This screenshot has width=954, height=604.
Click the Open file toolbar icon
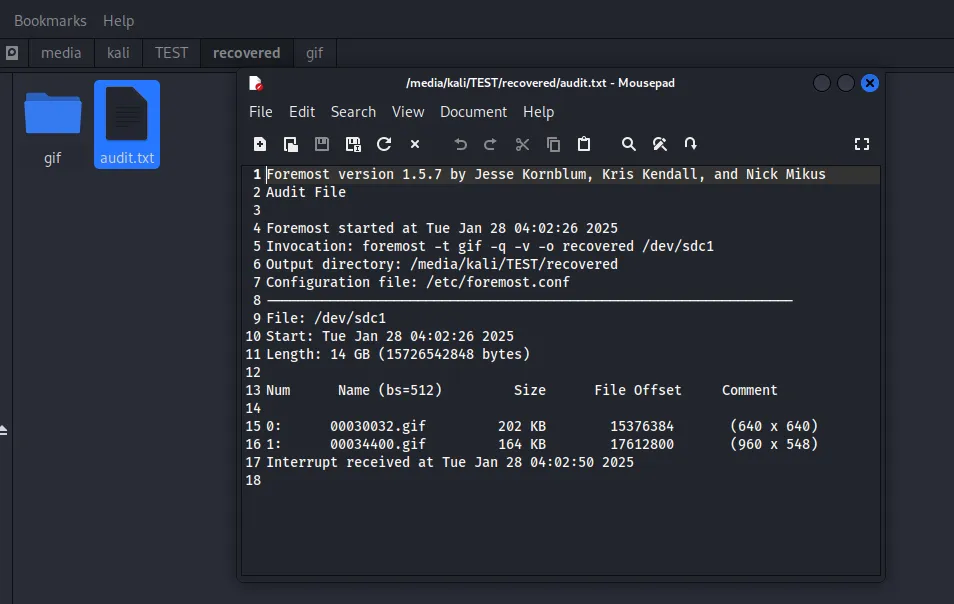tap(291, 144)
